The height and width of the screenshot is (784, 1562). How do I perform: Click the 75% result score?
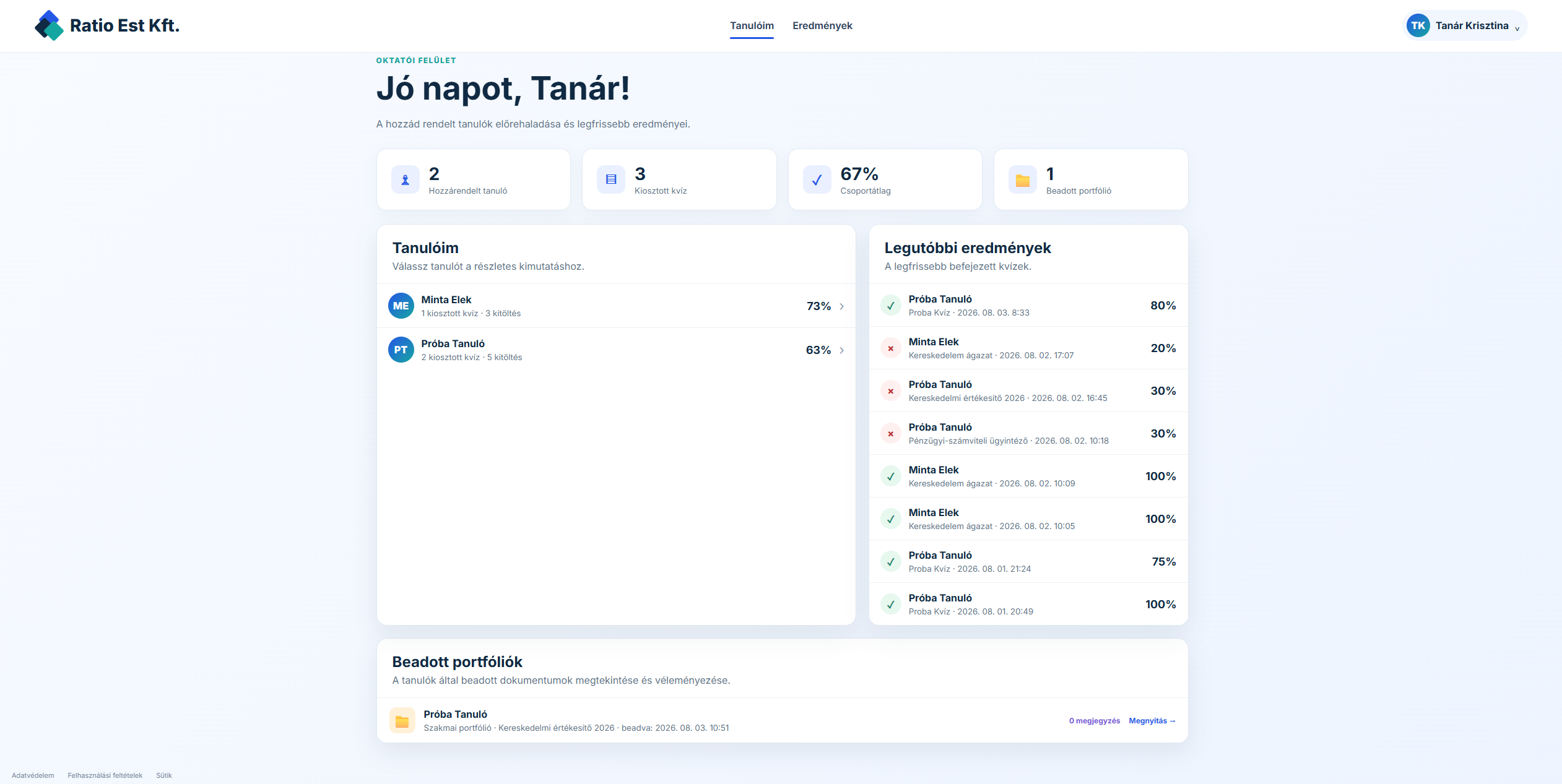[x=1164, y=562]
